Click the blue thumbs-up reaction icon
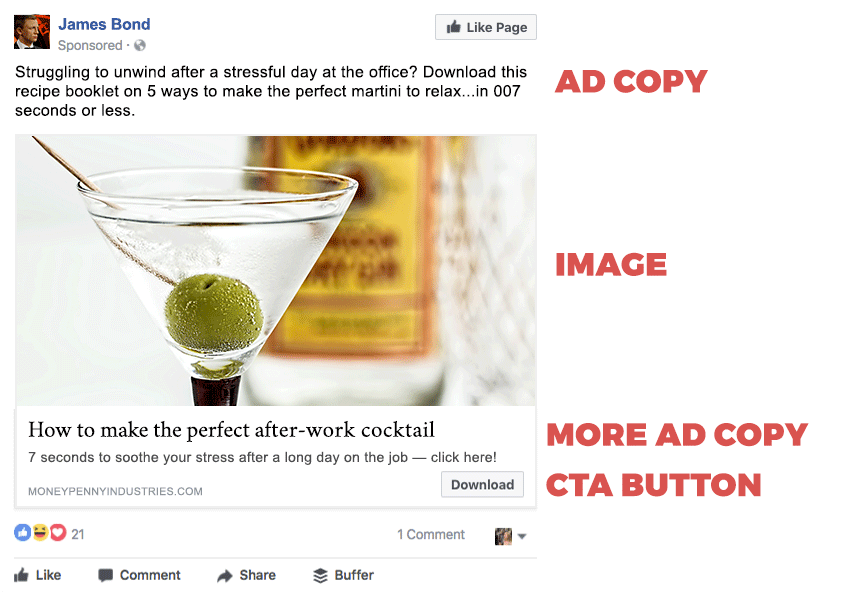This screenshot has width=864, height=592. (23, 532)
